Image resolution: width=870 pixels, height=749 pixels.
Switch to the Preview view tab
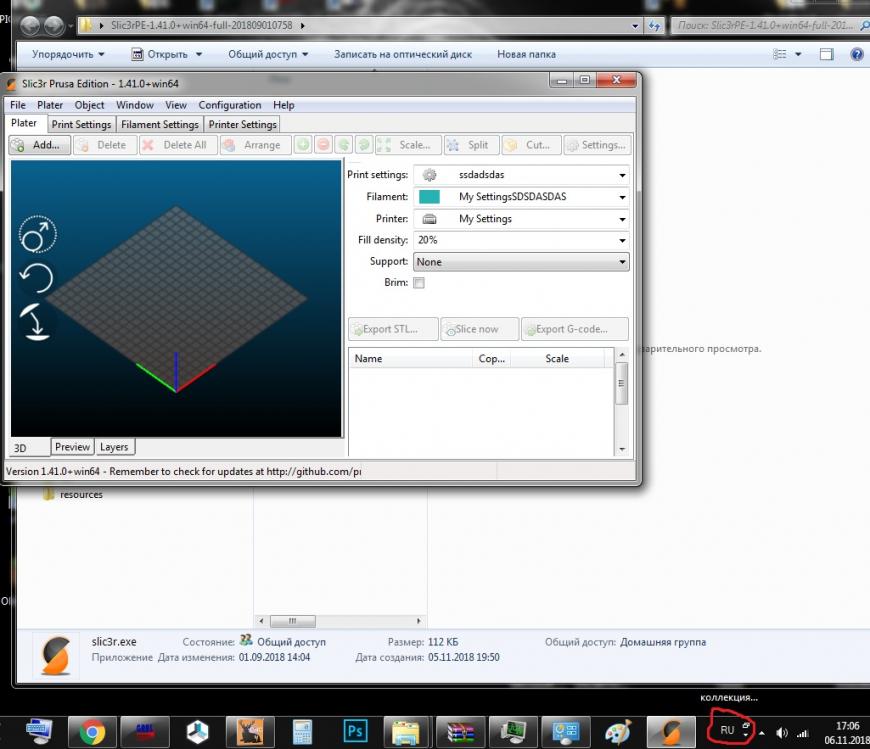click(72, 447)
